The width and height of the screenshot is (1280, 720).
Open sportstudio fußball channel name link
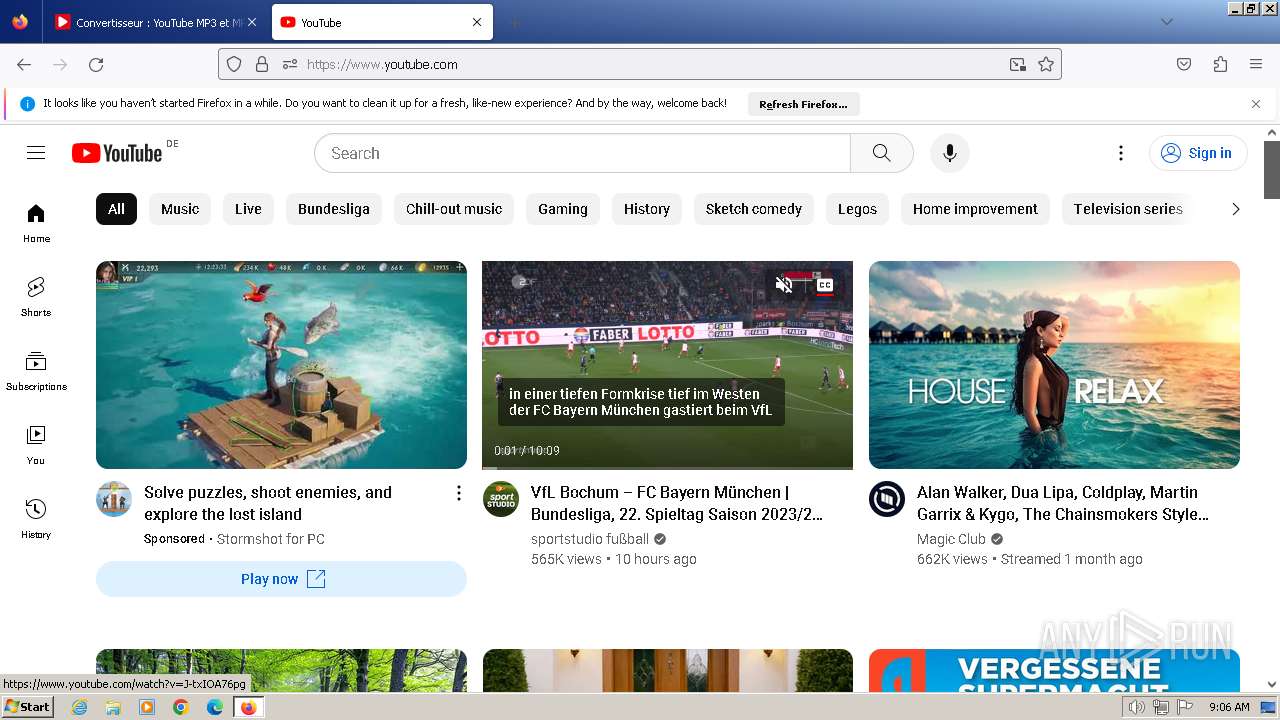tap(590, 539)
